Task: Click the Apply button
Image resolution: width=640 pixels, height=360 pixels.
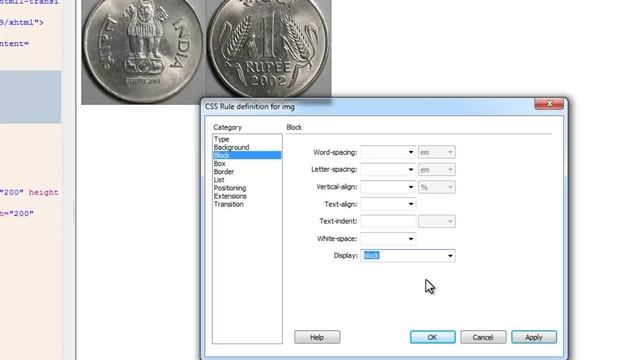Action: pyautogui.click(x=534, y=337)
